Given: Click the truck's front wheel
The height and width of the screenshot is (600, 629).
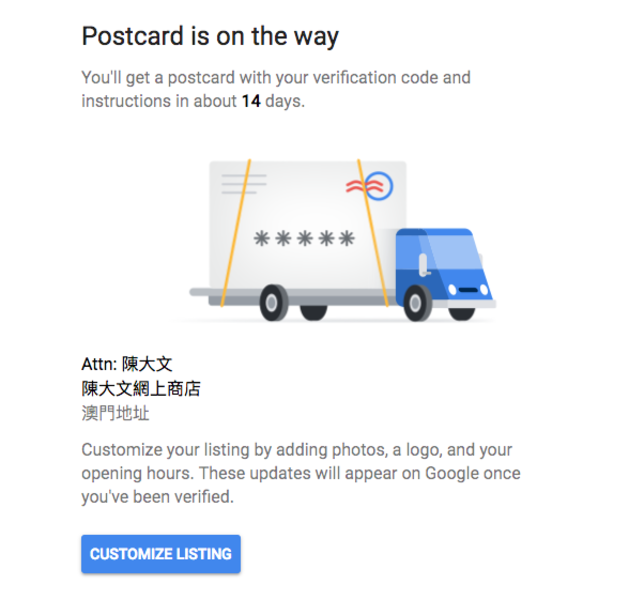Looking at the screenshot, I should pyautogui.click(x=417, y=303).
